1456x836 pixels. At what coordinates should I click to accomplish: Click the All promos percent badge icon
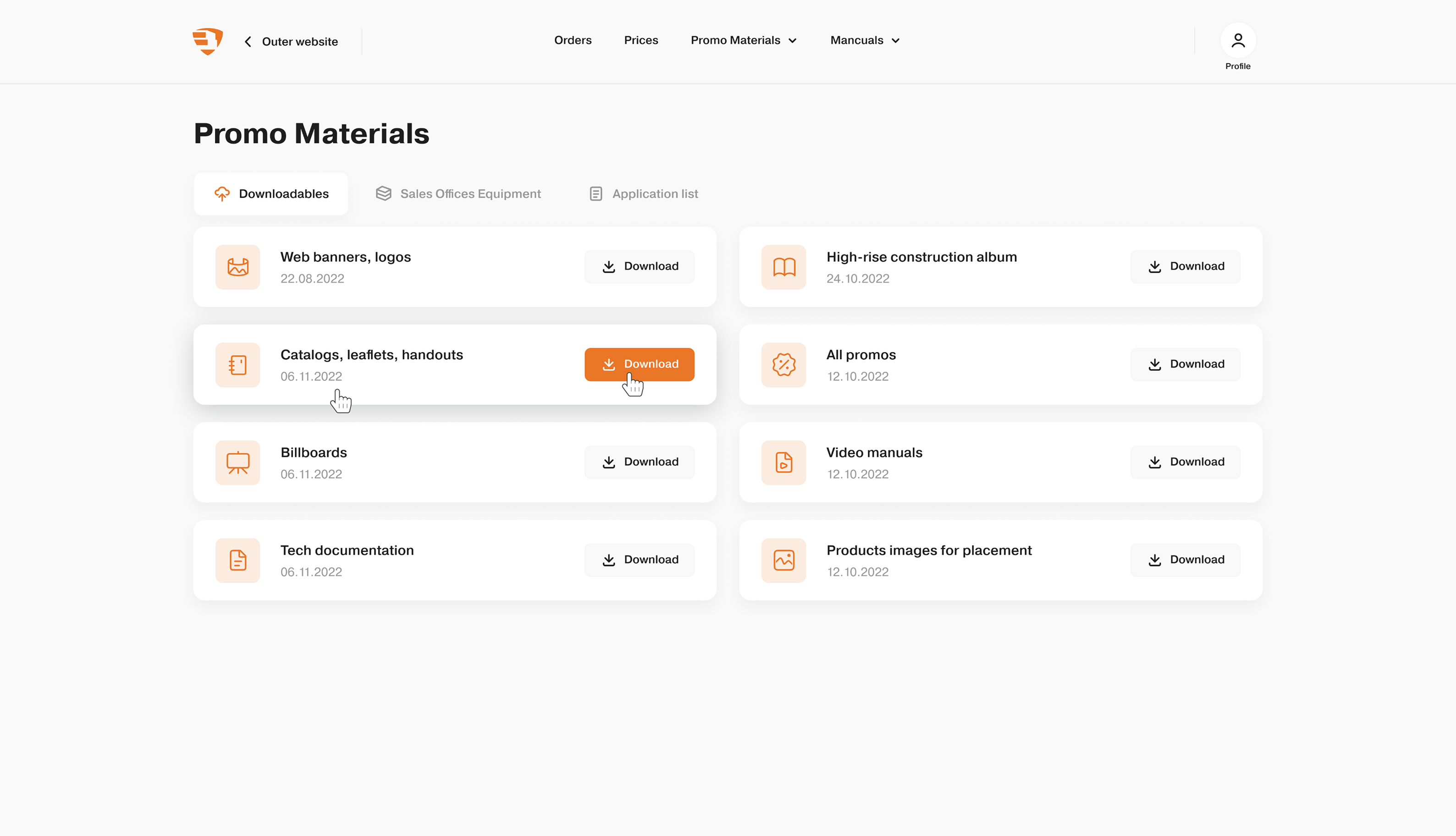pos(783,364)
